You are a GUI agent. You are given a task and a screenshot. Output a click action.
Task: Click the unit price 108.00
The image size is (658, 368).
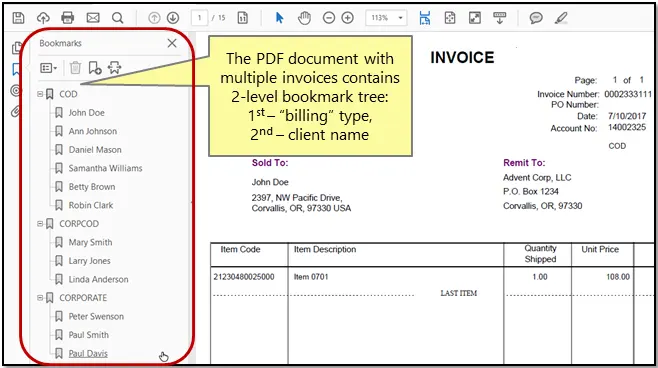(618, 277)
